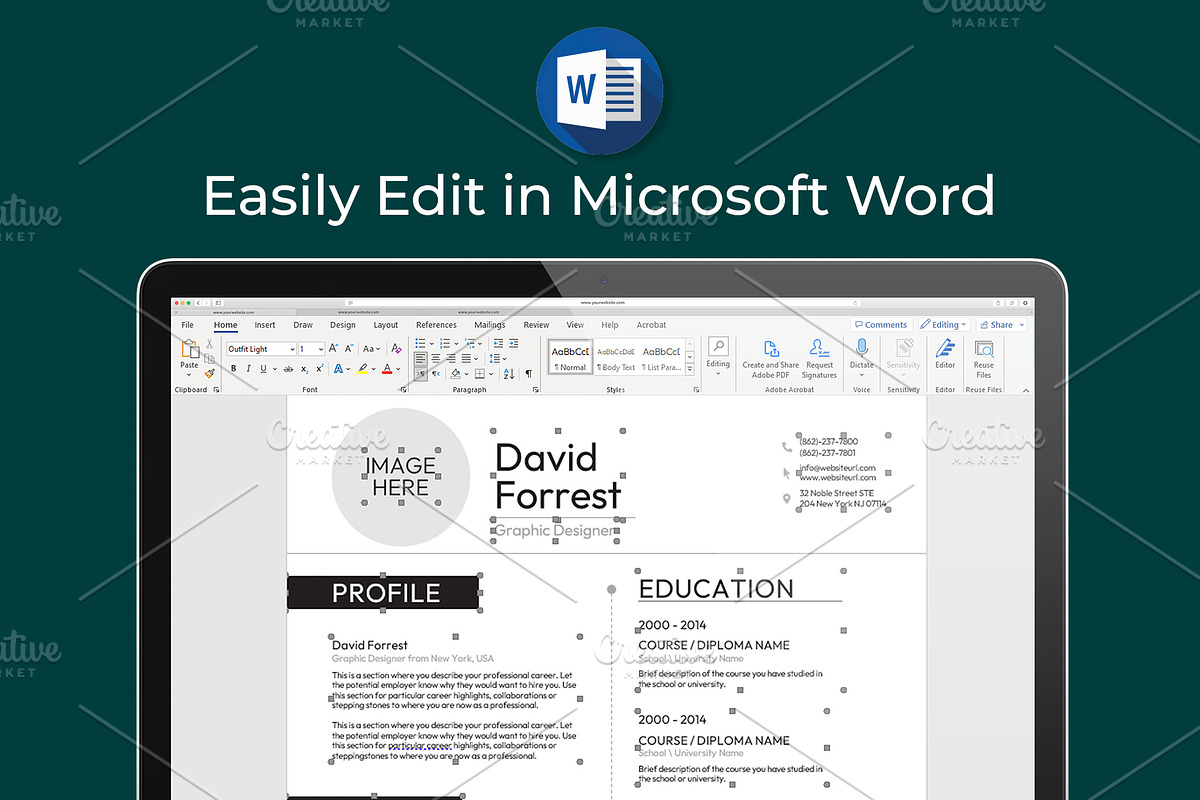Click the Increase Font Size icon
Image resolution: width=1200 pixels, height=800 pixels.
(333, 348)
